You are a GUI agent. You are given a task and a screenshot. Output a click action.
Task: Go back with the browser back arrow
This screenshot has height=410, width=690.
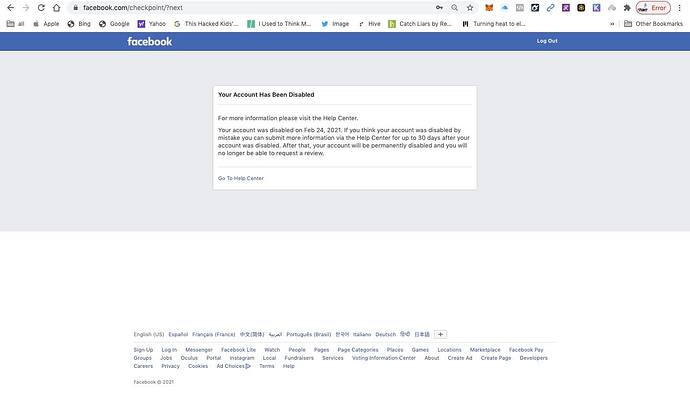point(11,8)
